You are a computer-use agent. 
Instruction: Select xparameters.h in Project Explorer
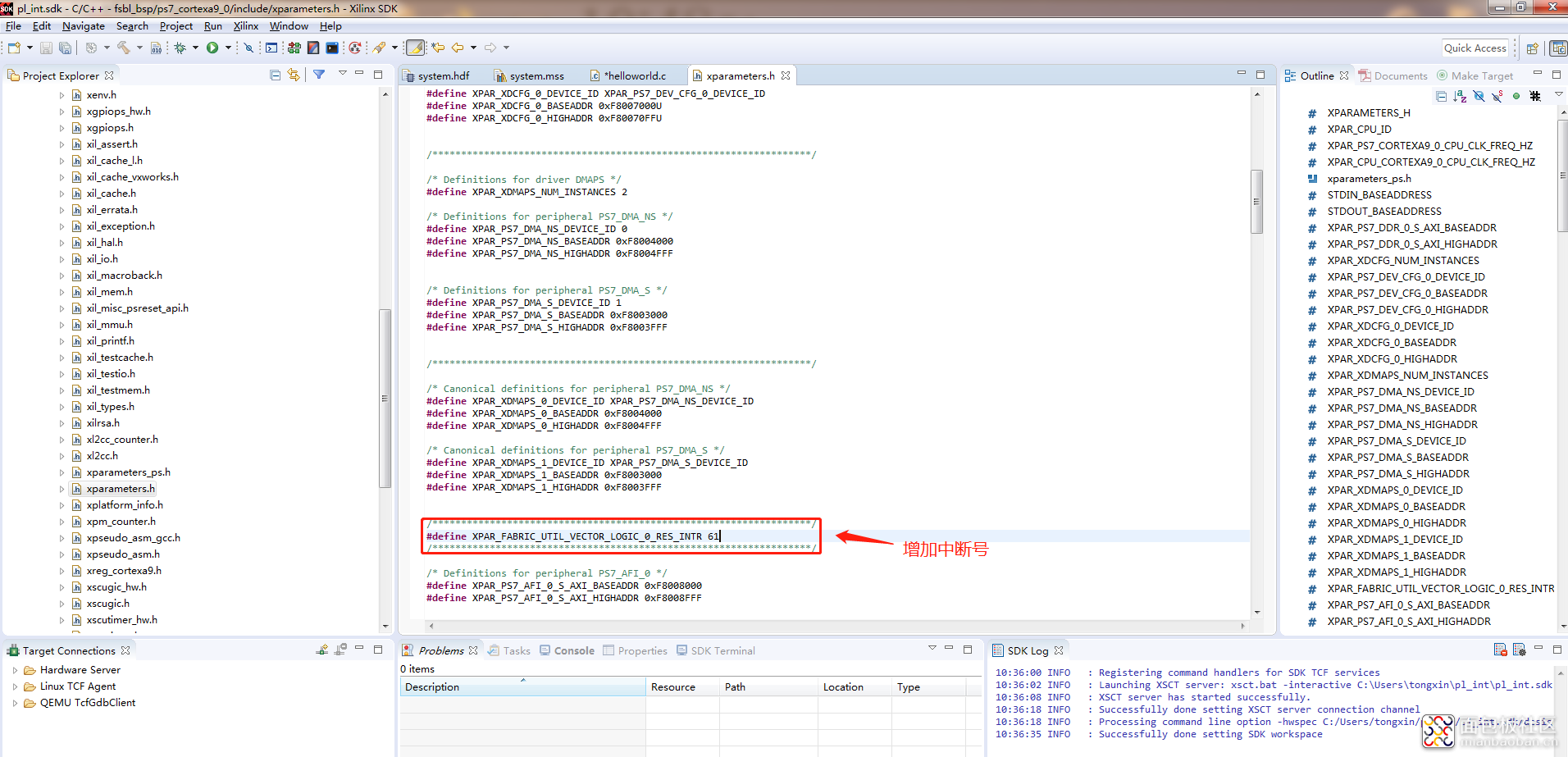pyautogui.click(x=120, y=489)
